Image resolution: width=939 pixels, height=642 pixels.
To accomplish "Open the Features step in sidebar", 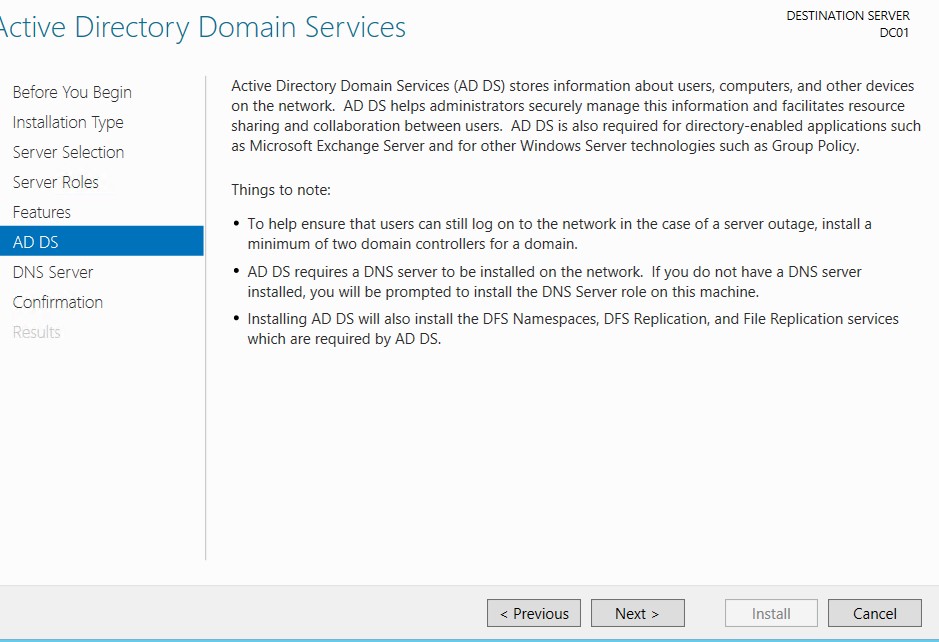I will pos(41,212).
